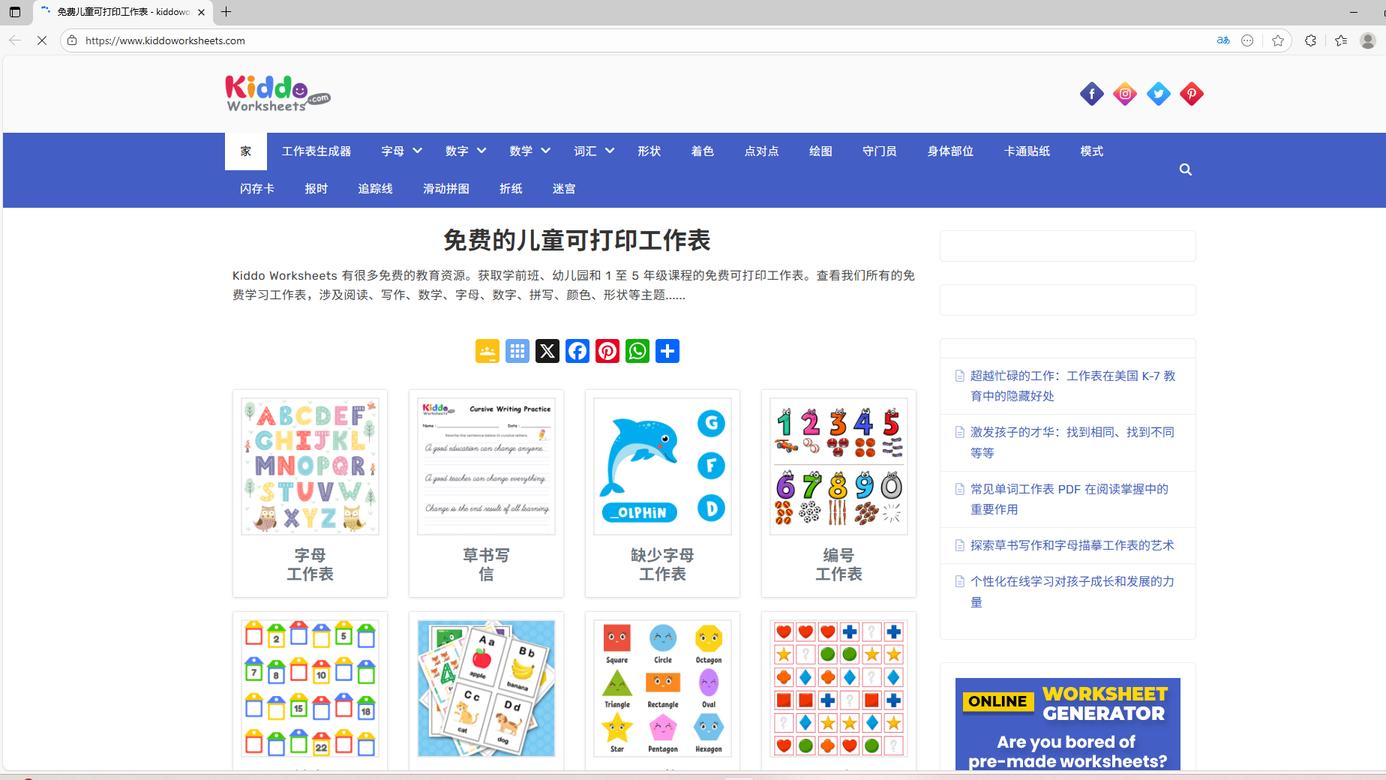Open the 模式 menu item
This screenshot has width=1386, height=780.
1091,151
